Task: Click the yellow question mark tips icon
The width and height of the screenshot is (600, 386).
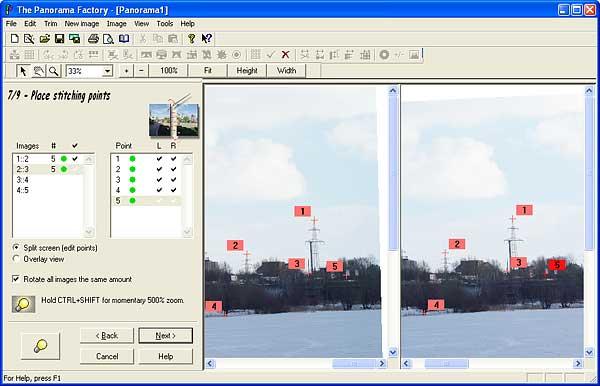Action: tap(191, 39)
